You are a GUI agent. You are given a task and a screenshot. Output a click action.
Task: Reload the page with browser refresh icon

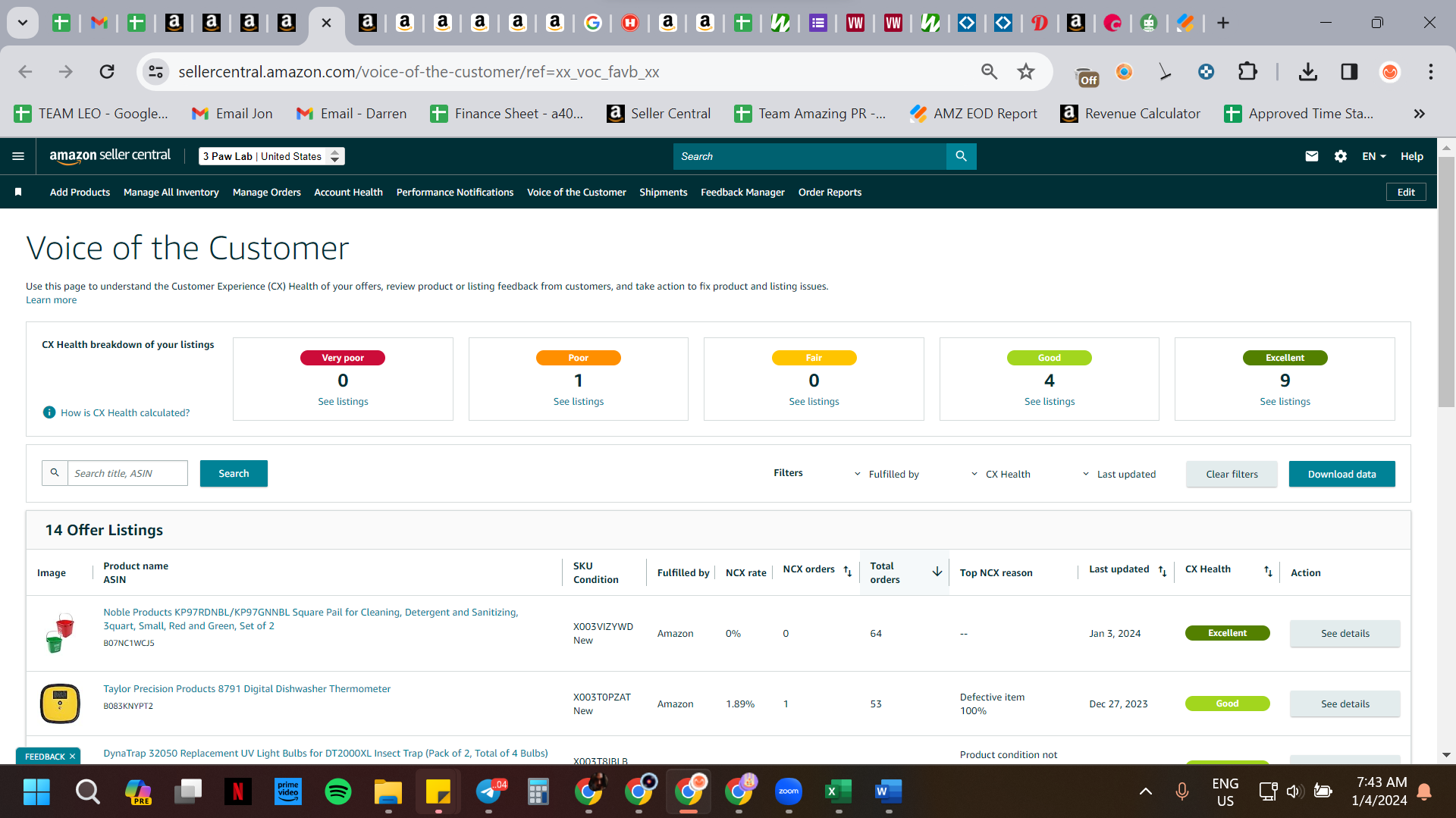[x=107, y=72]
